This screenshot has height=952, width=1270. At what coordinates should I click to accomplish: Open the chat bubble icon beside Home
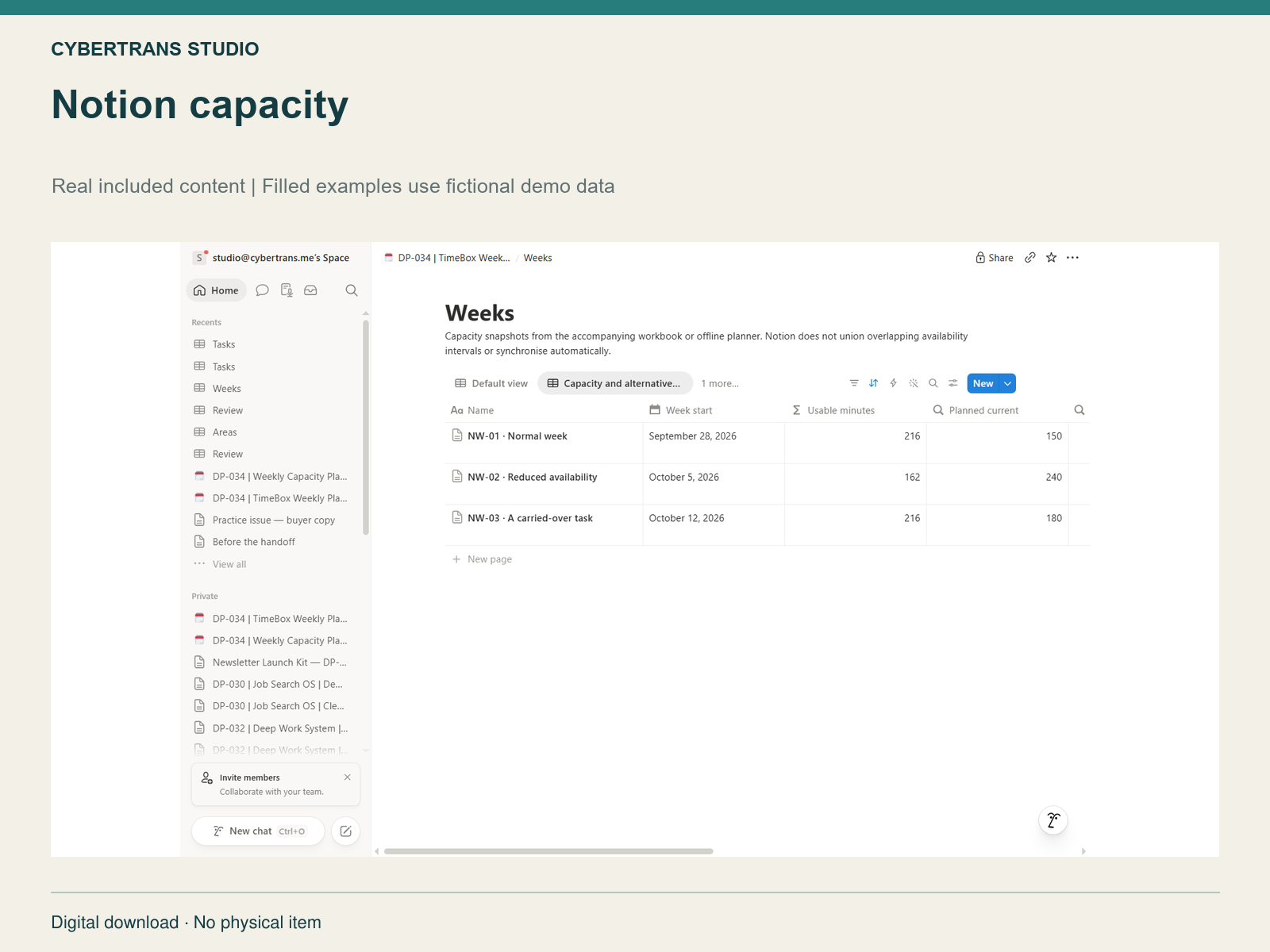(x=263, y=290)
